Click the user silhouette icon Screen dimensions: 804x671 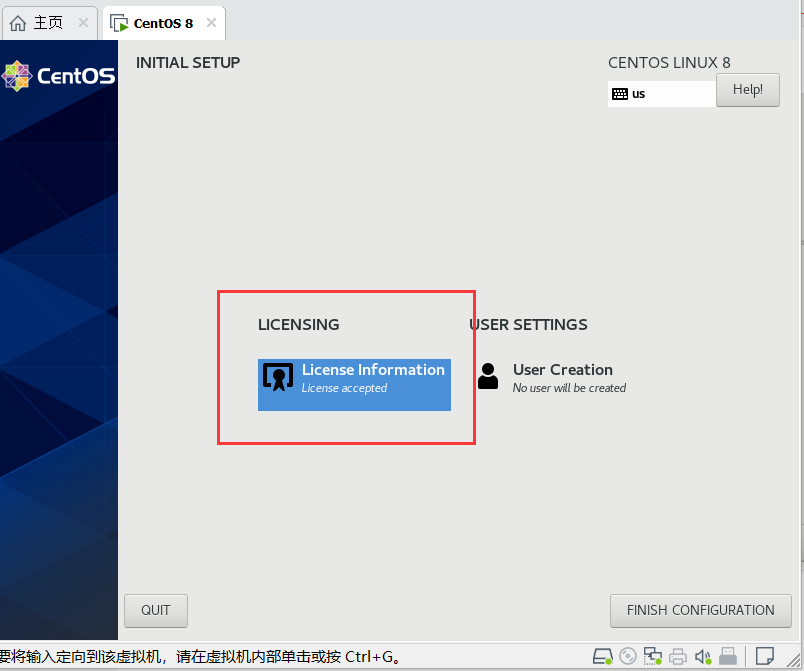(488, 377)
